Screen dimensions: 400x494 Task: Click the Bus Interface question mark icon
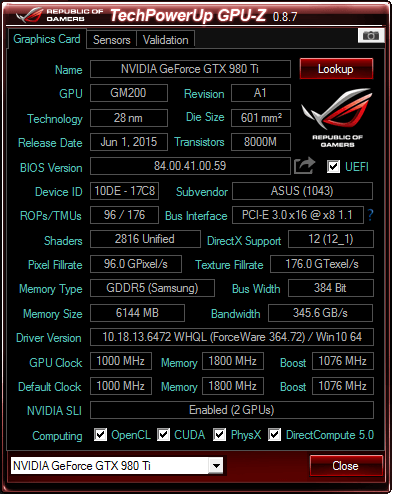tap(370, 215)
